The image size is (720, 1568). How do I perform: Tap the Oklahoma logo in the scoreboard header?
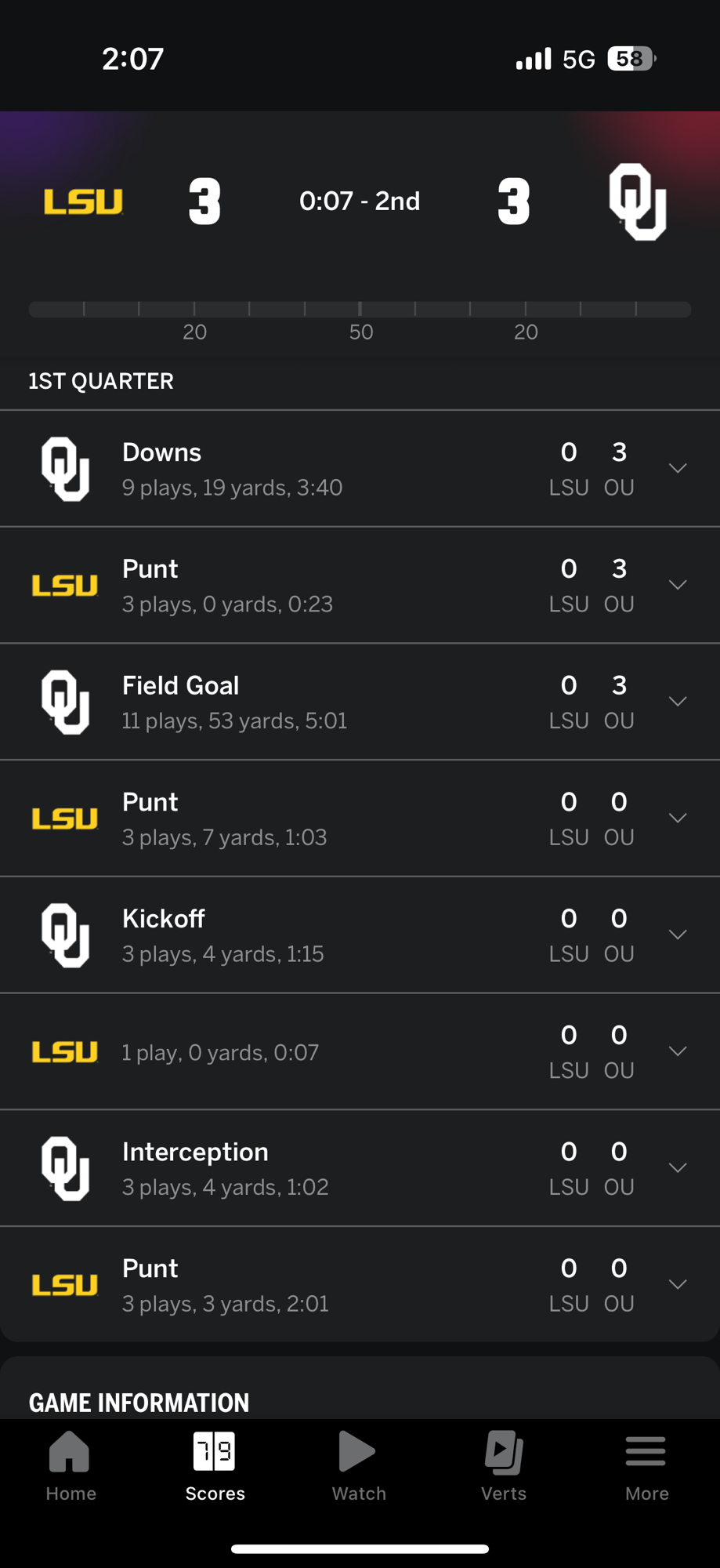[x=638, y=201]
